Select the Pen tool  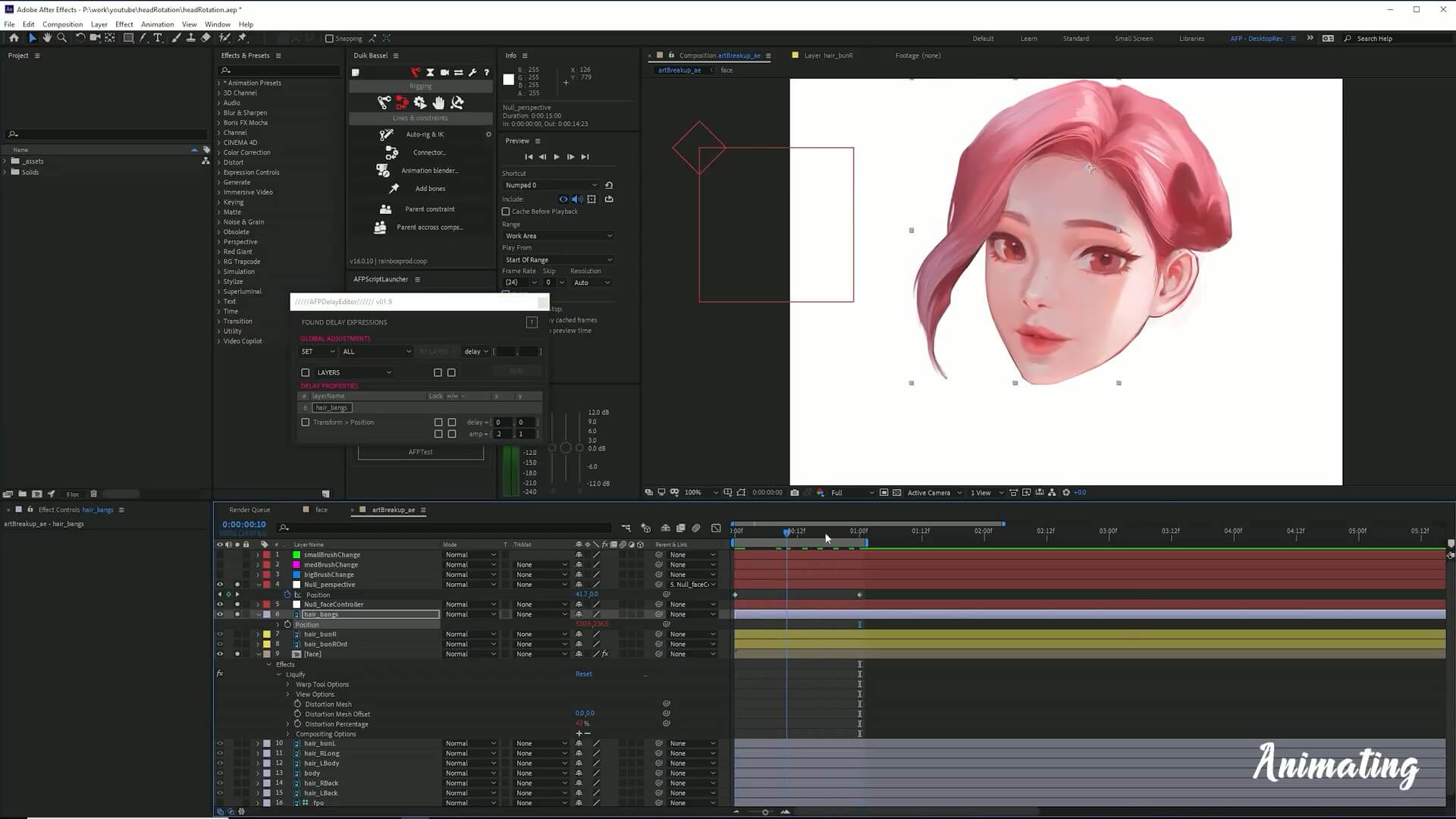coord(143,38)
